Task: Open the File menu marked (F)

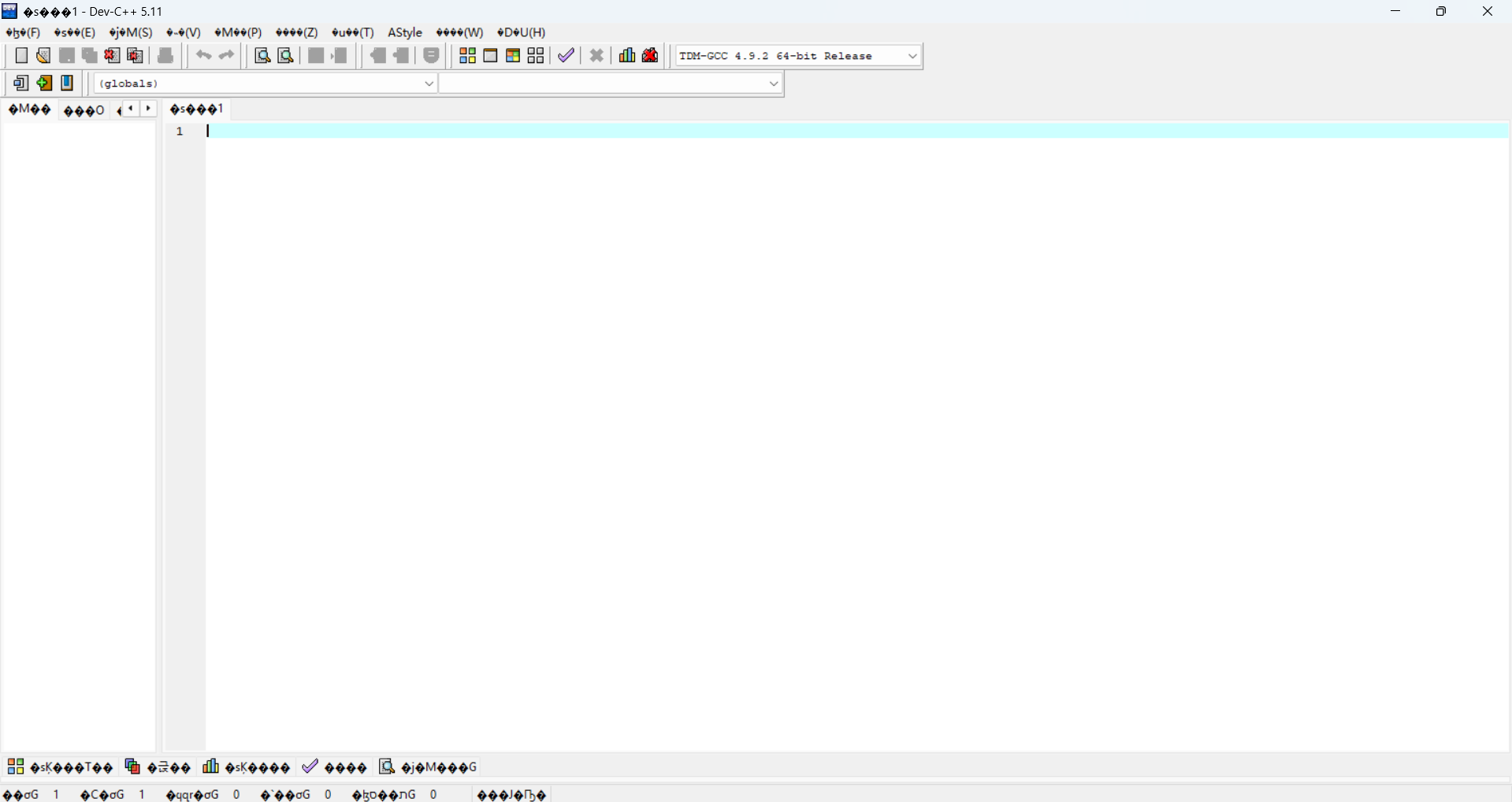Action: coord(23,32)
